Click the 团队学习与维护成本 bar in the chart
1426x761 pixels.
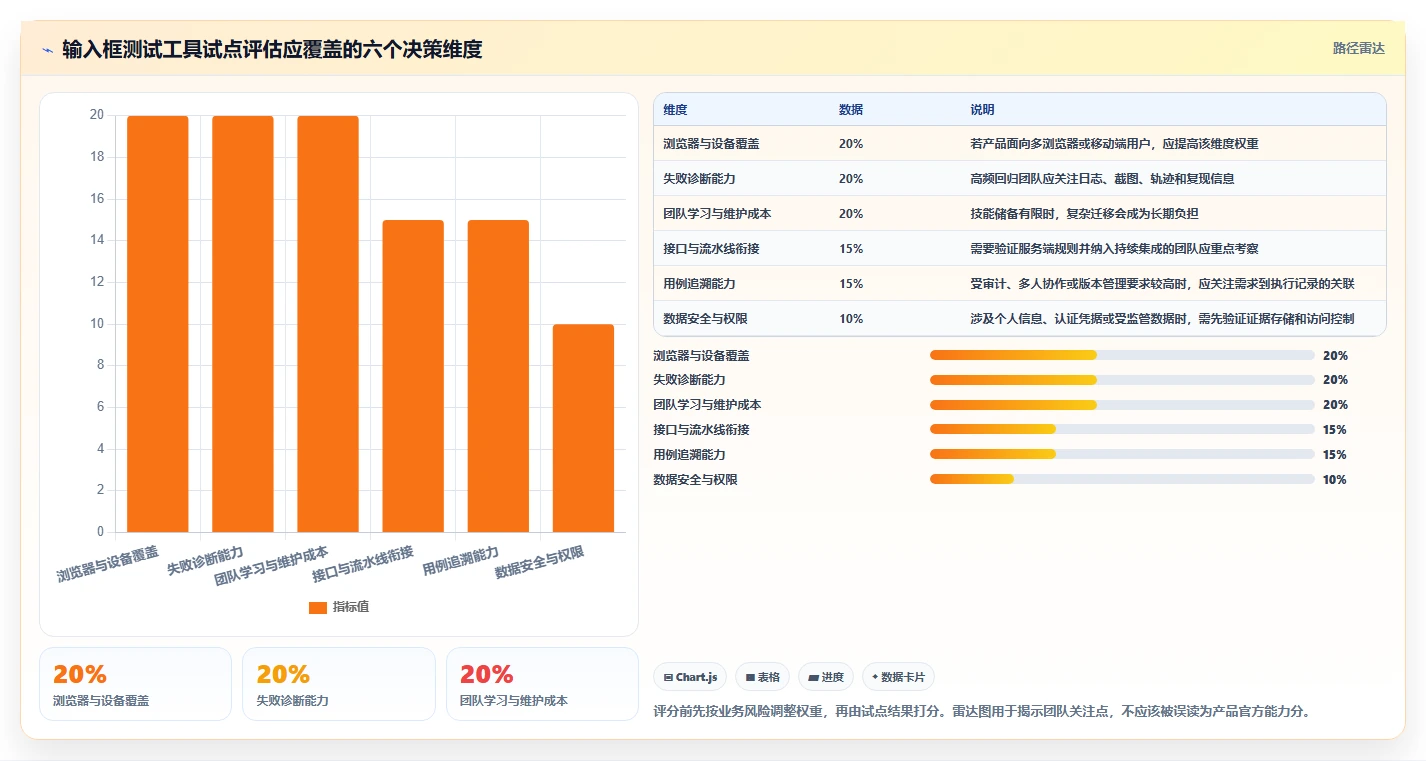click(328, 324)
